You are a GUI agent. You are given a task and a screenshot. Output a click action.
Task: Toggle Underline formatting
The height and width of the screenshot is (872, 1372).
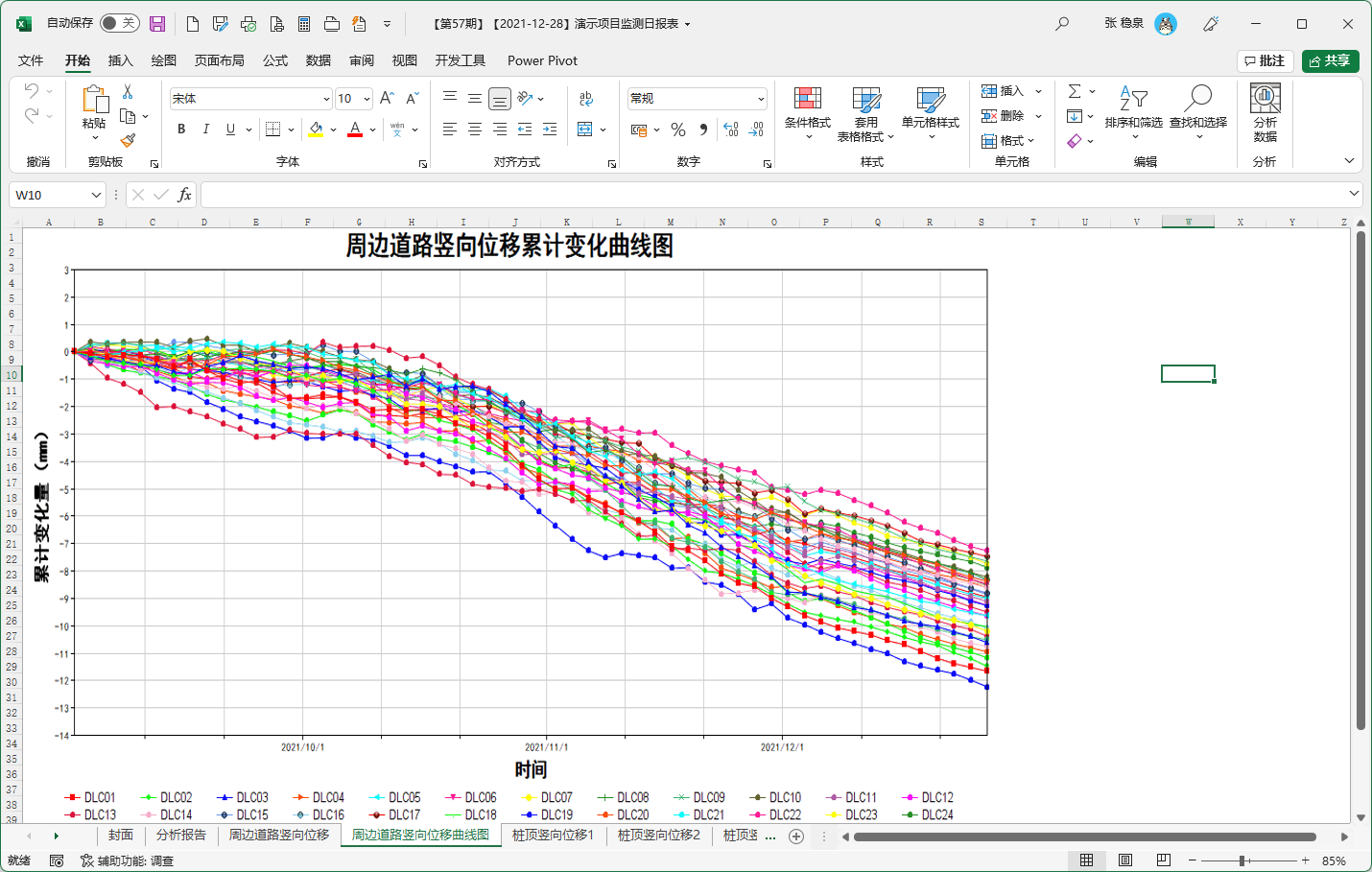pos(230,129)
